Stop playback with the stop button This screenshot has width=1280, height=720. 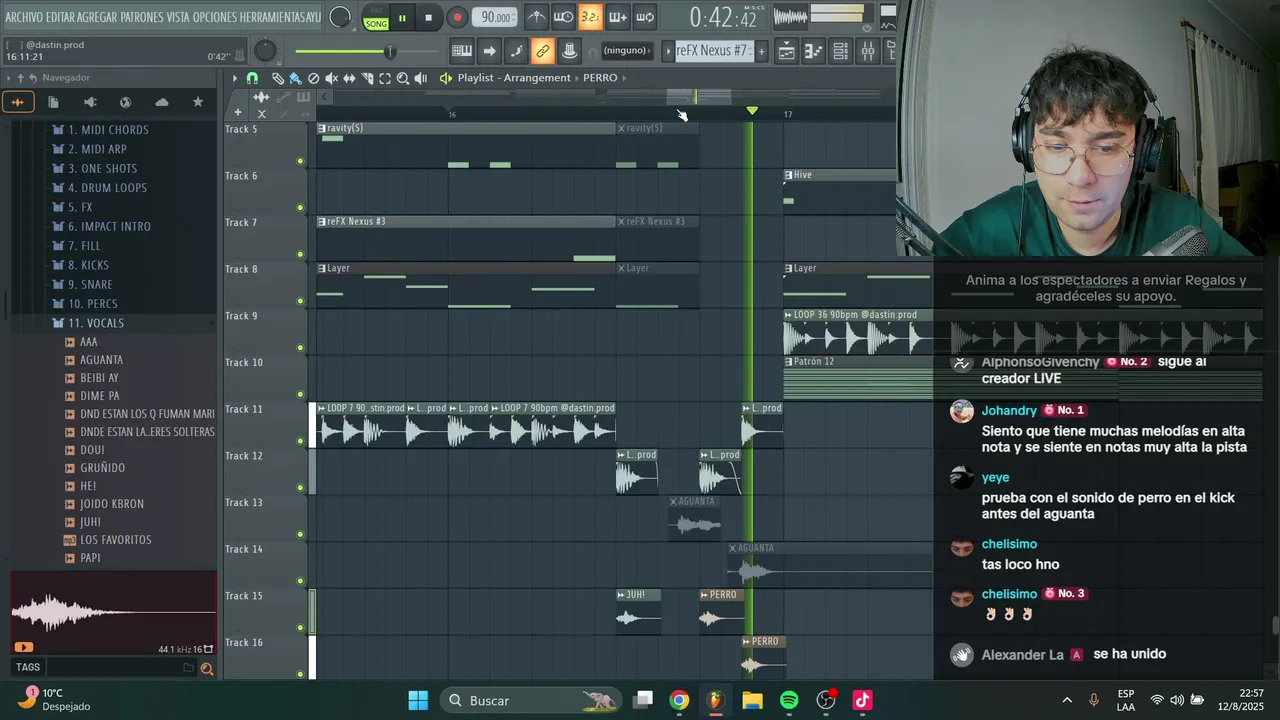pos(428,18)
